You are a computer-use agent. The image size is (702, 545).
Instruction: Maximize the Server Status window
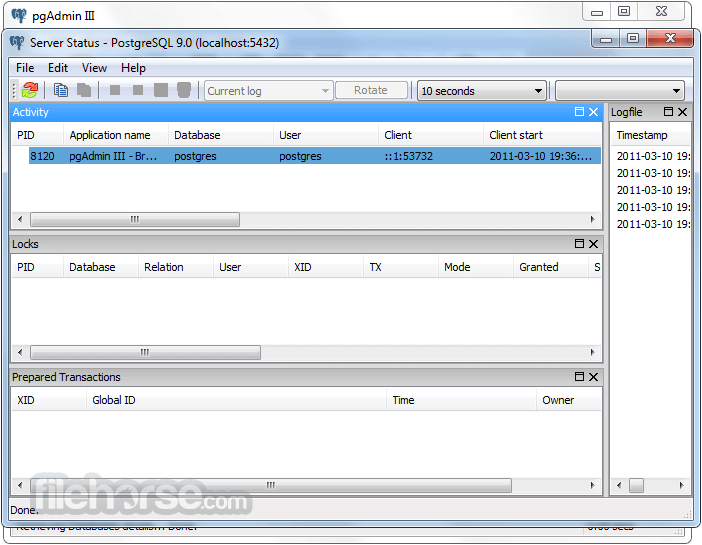click(633, 39)
